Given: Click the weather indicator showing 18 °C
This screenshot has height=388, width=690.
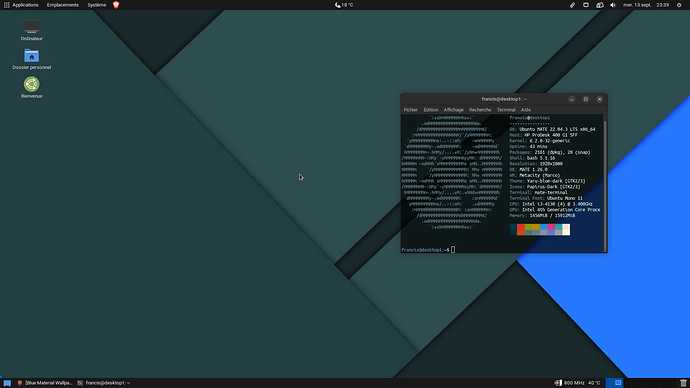Looking at the screenshot, I should [344, 5].
